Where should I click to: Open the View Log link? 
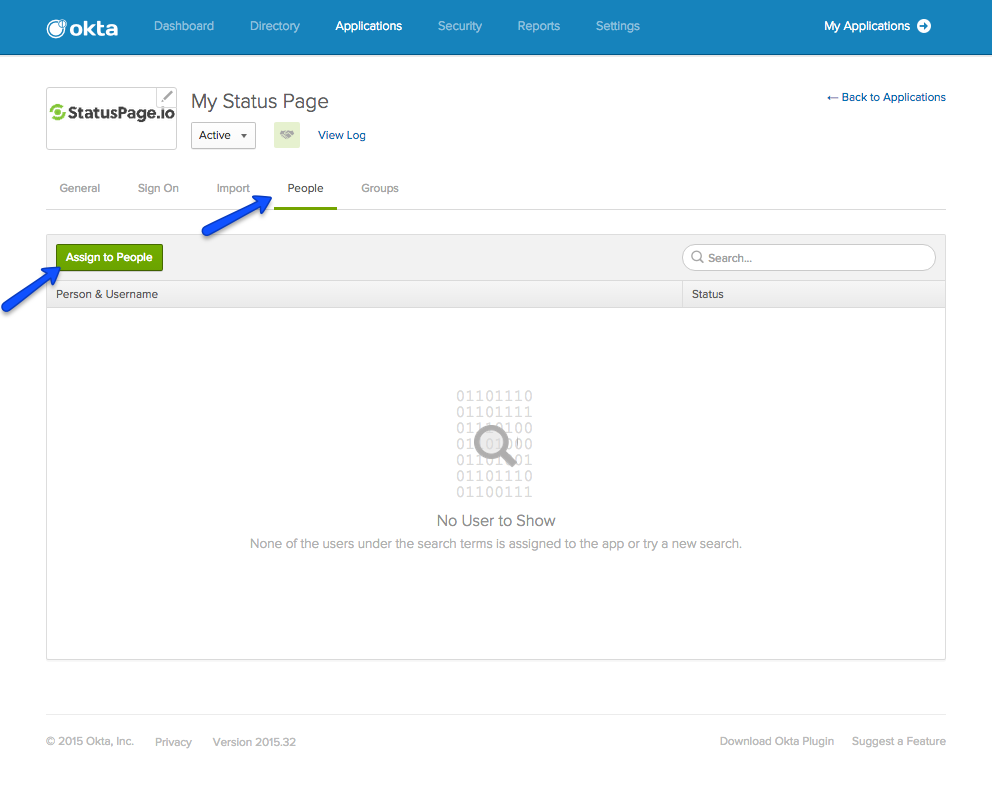coord(342,135)
